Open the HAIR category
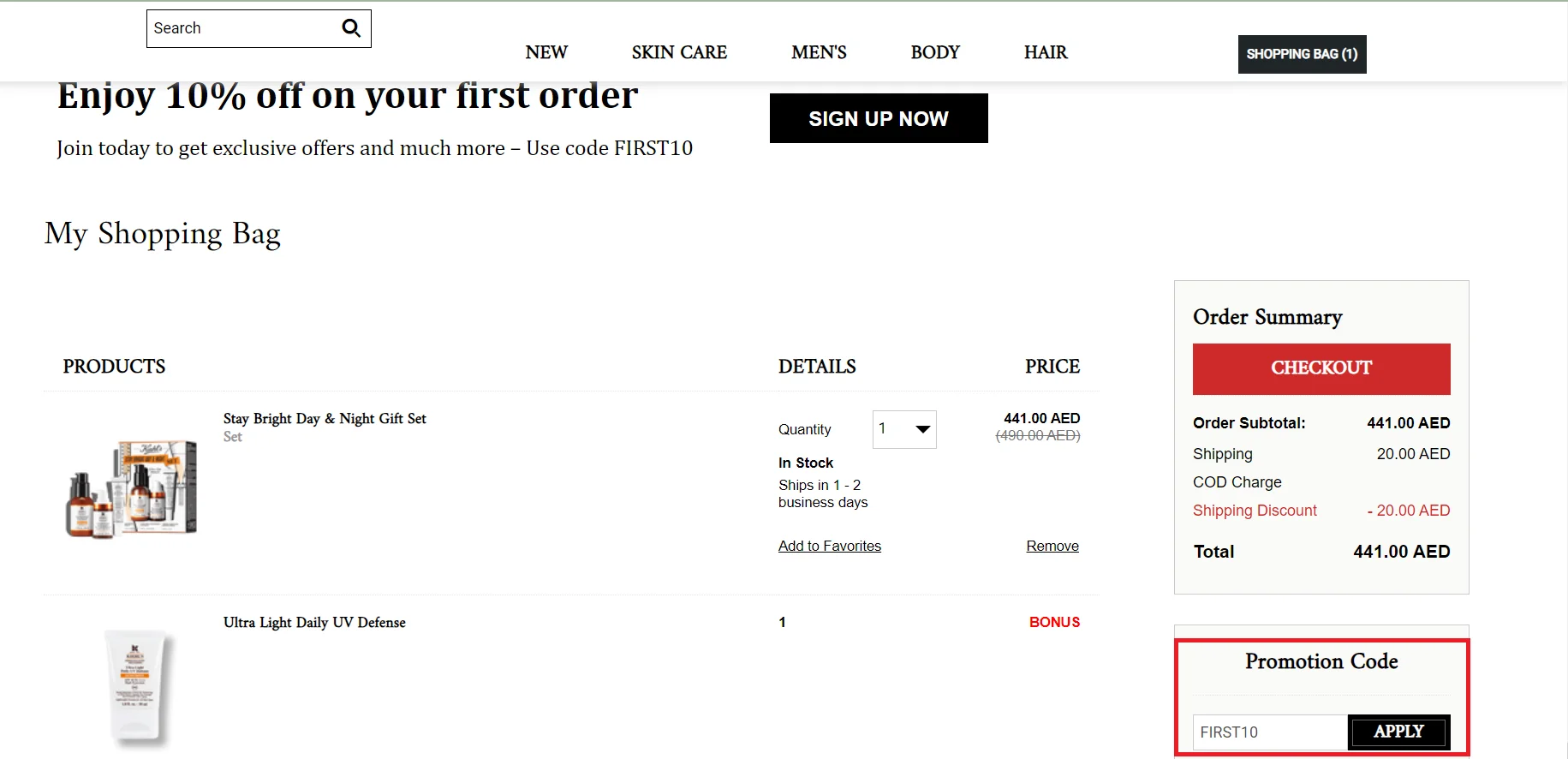1568x759 pixels. pos(1044,52)
